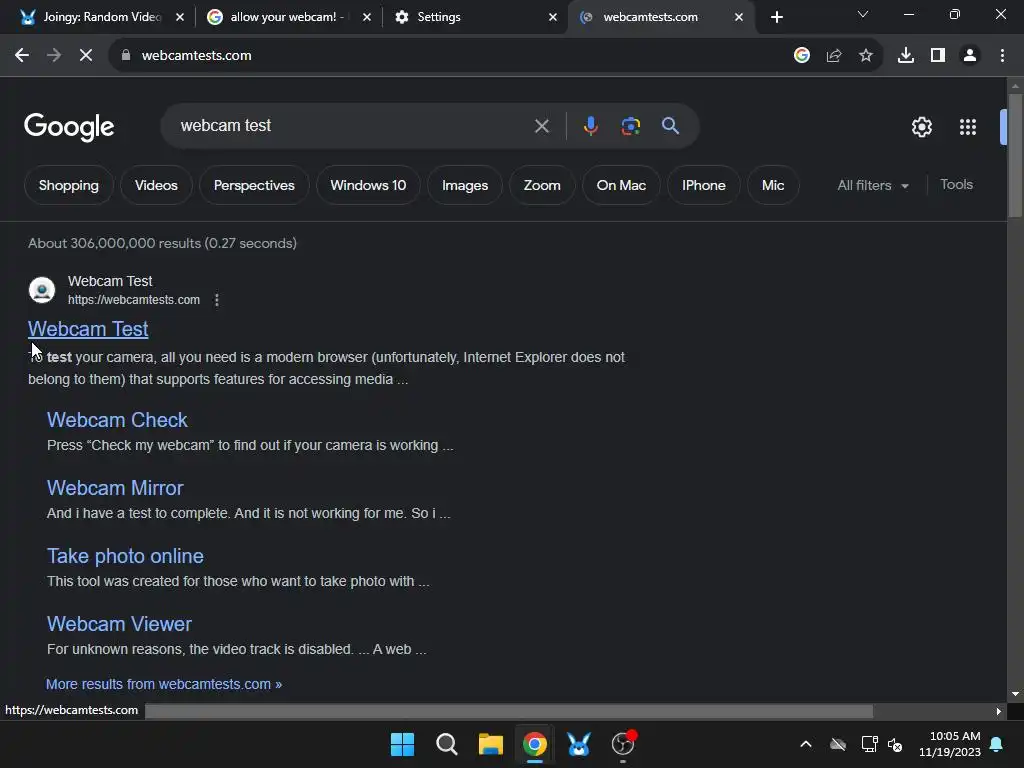The height and width of the screenshot is (768, 1024).
Task: Bookmark this tab with star icon
Action: 866,56
